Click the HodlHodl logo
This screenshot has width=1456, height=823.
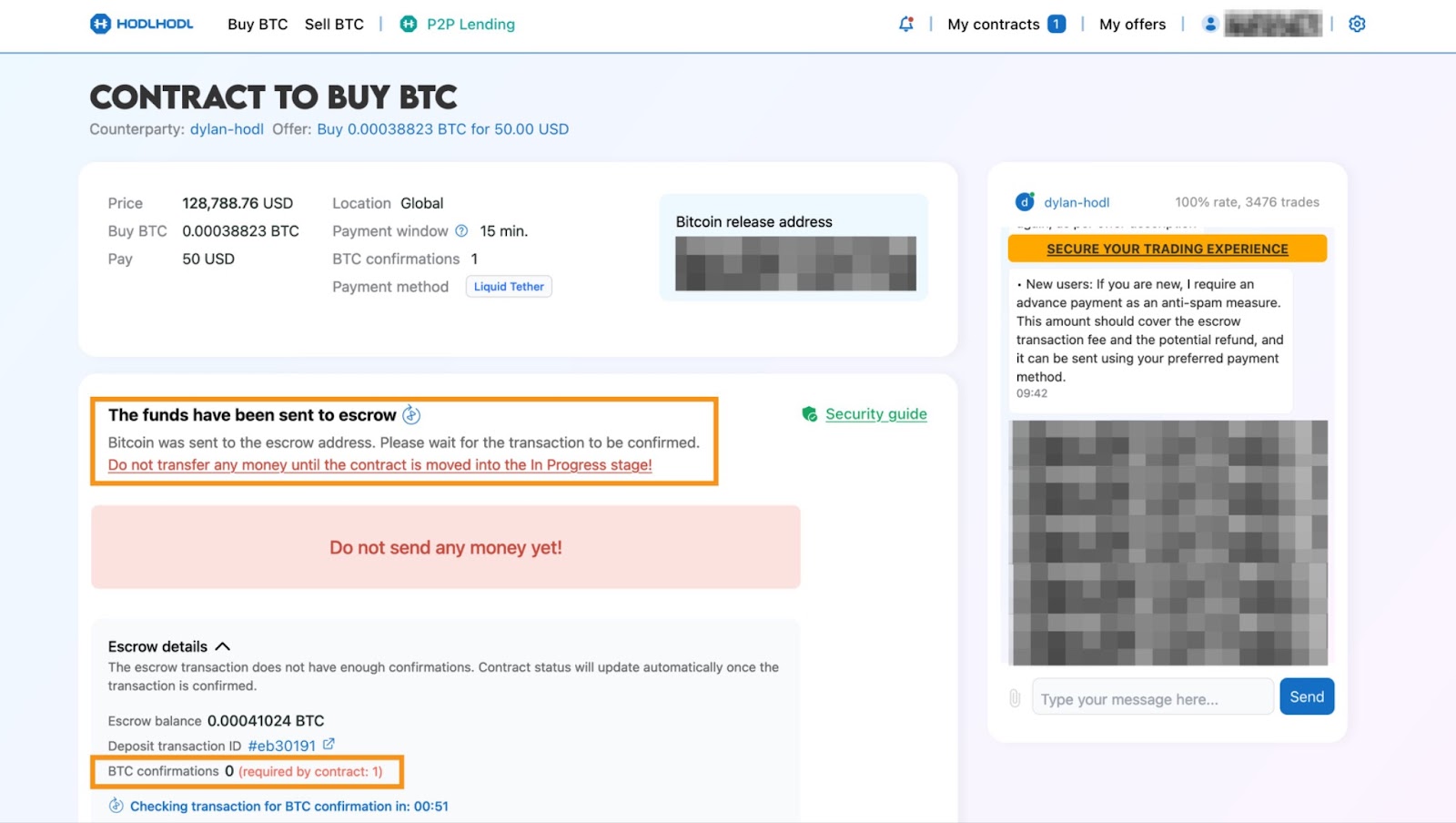tap(141, 24)
